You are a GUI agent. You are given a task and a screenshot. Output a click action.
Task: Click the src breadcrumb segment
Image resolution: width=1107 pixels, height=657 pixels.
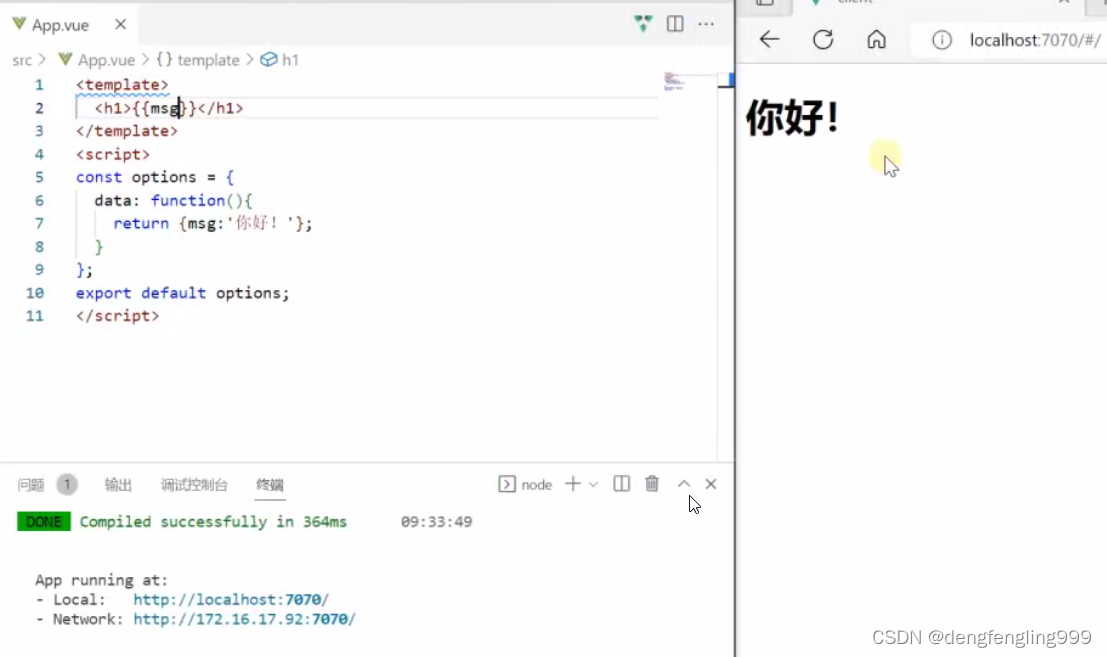click(22, 60)
